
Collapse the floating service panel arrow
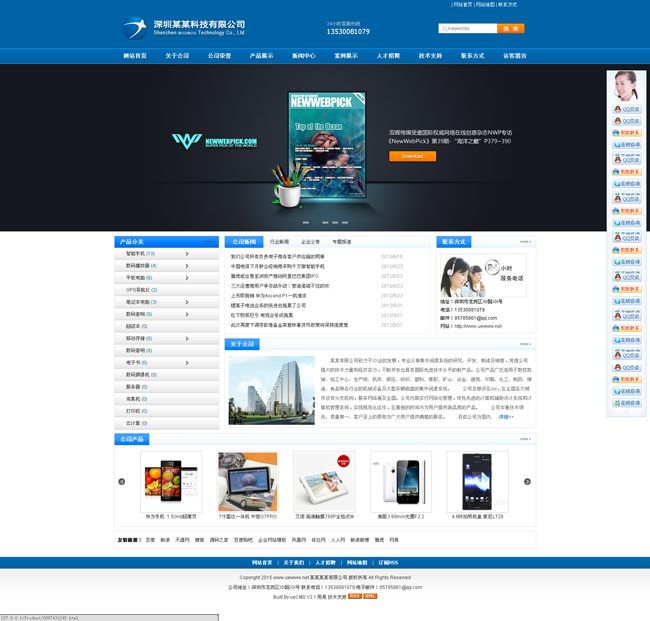pos(626,412)
